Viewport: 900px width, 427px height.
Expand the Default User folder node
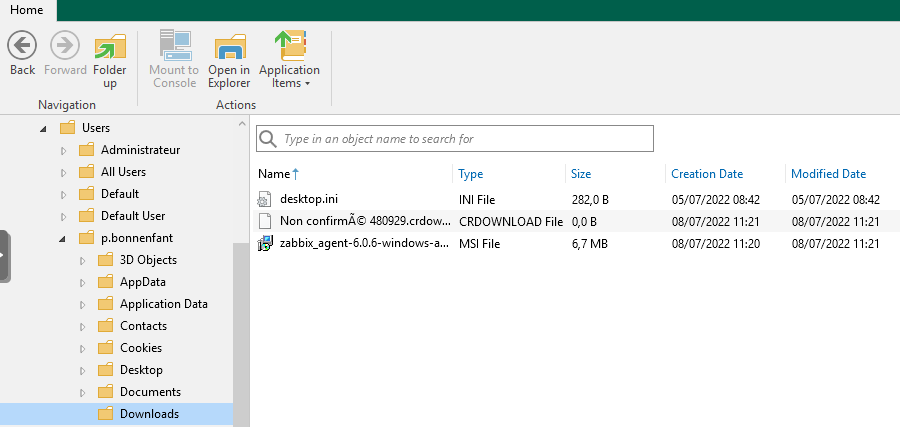64,216
